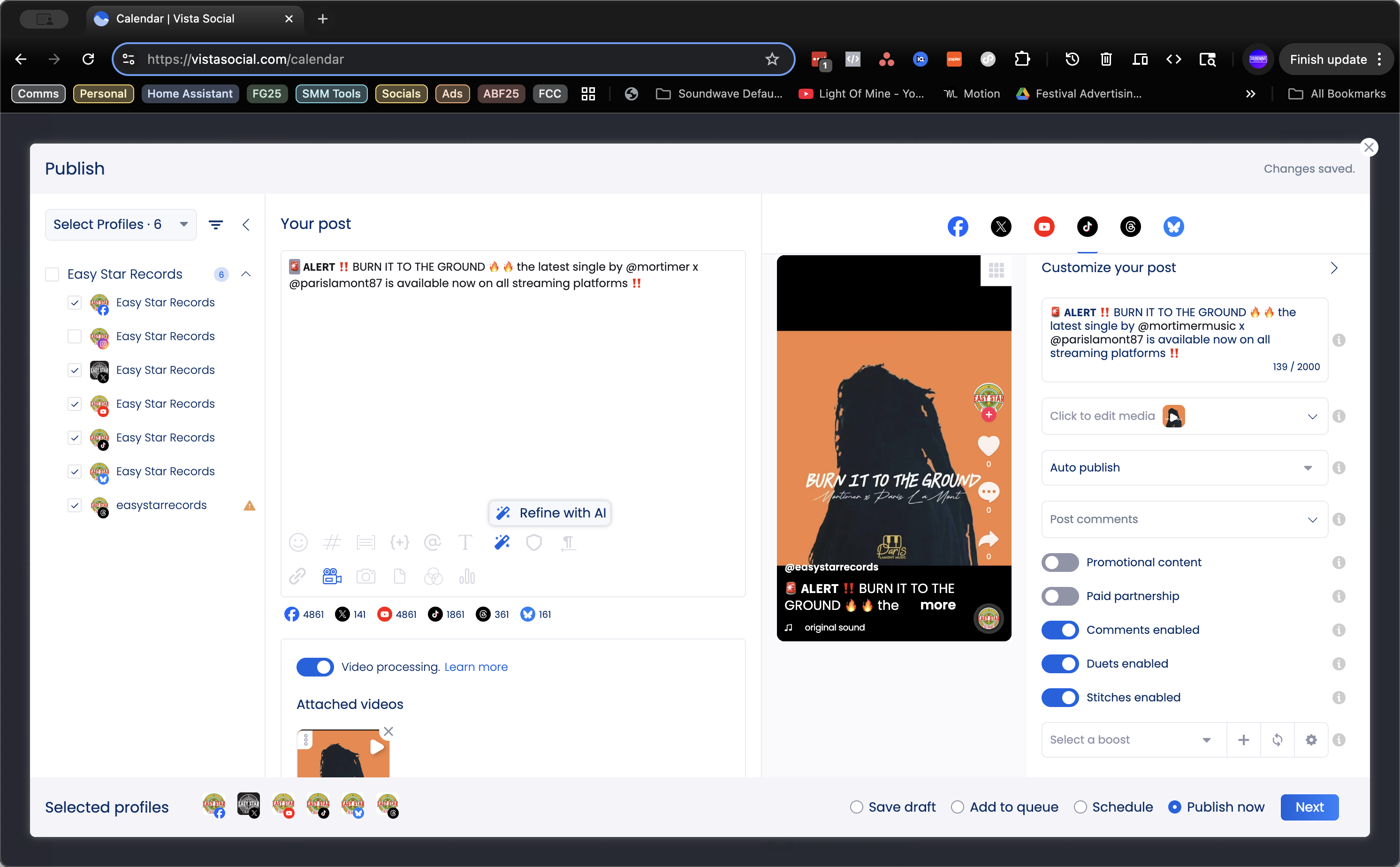Switch preview to YouTube icon

tap(1044, 227)
